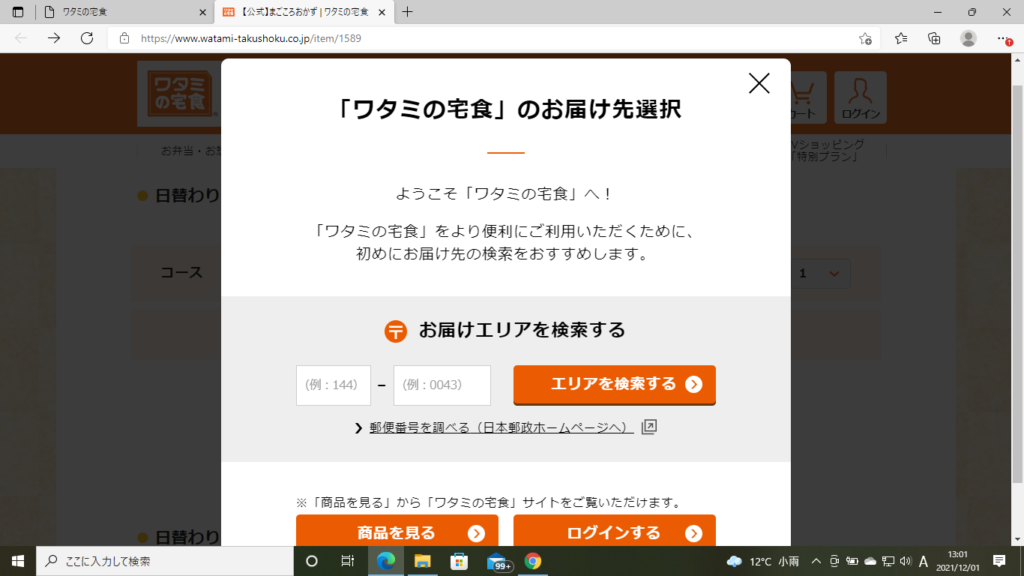This screenshot has height=576, width=1024.
Task: Toggle the IME input mode A indicator
Action: point(923,561)
